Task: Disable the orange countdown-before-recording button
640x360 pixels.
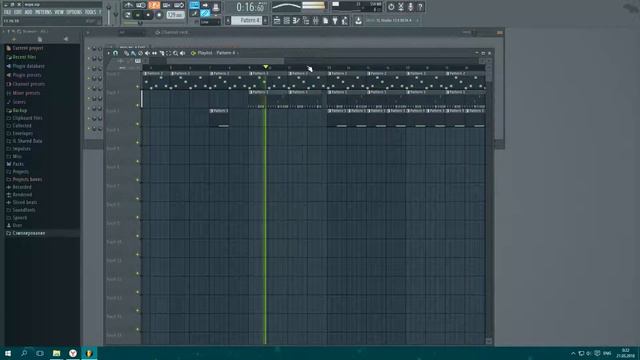Action: tap(154, 5)
